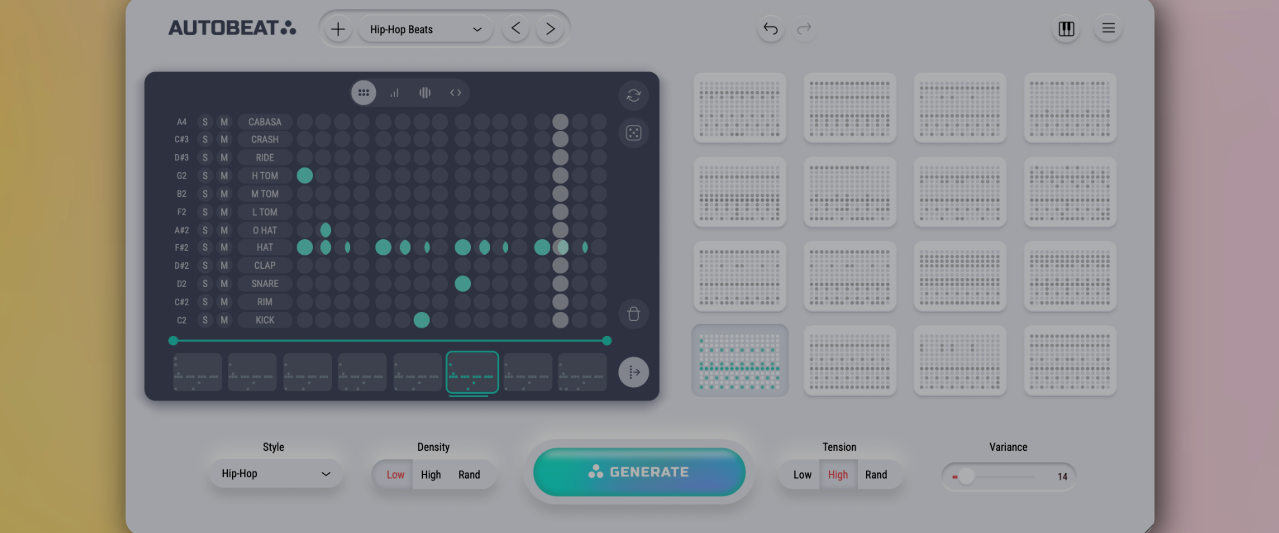
Task: Open the piano keyboard icon
Action: (x=1066, y=29)
